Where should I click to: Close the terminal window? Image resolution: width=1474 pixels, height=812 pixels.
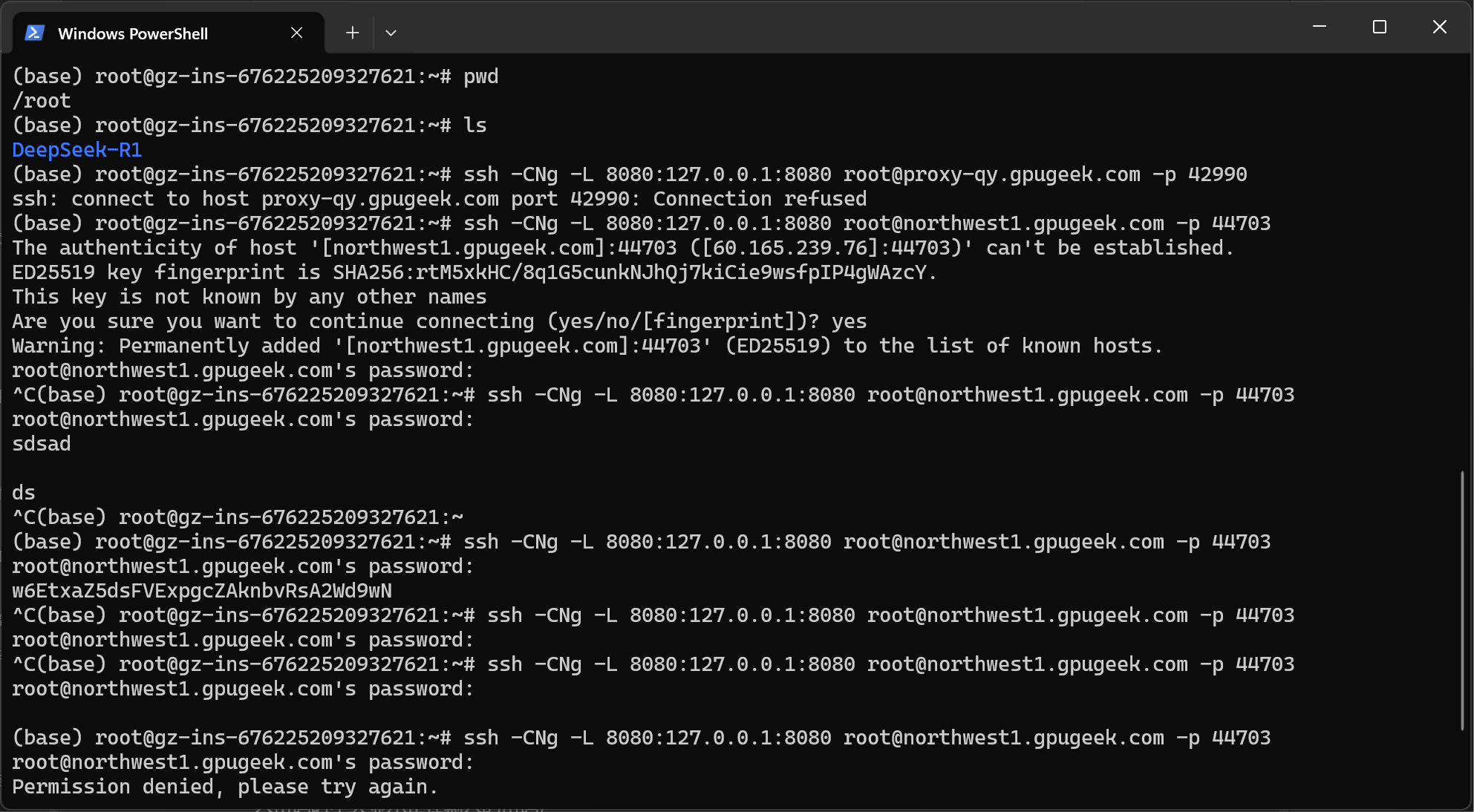(x=1439, y=27)
